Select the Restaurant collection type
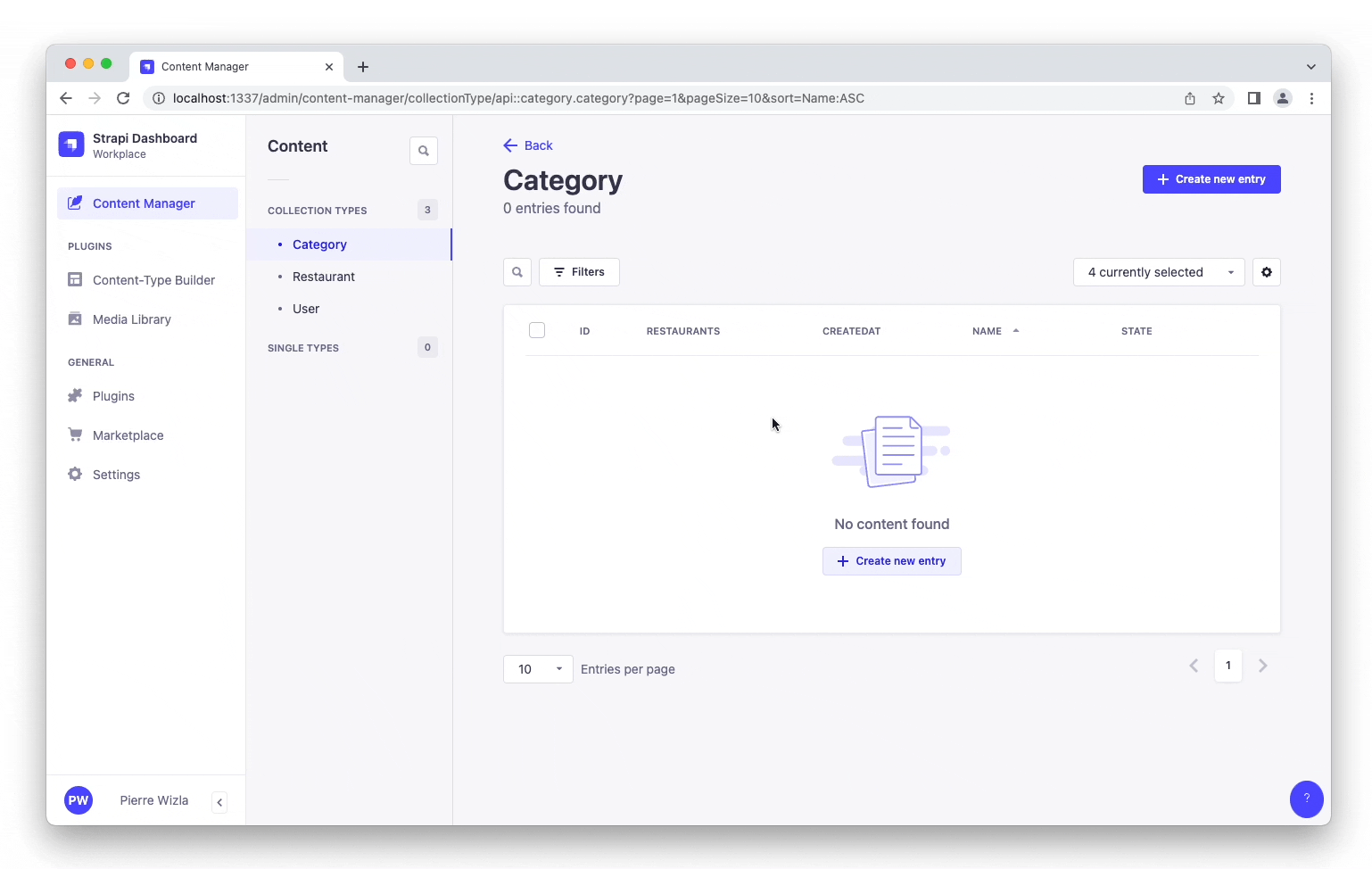Screen dimensions: 1372x869 [x=323, y=277]
